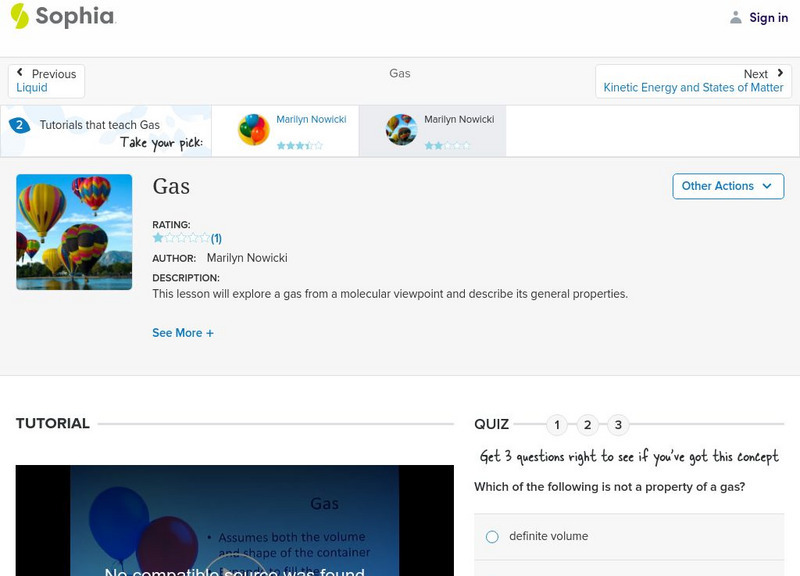Viewport: 800px width, 576px height.
Task: Click the Sophia leaf logo icon
Action: [x=19, y=16]
